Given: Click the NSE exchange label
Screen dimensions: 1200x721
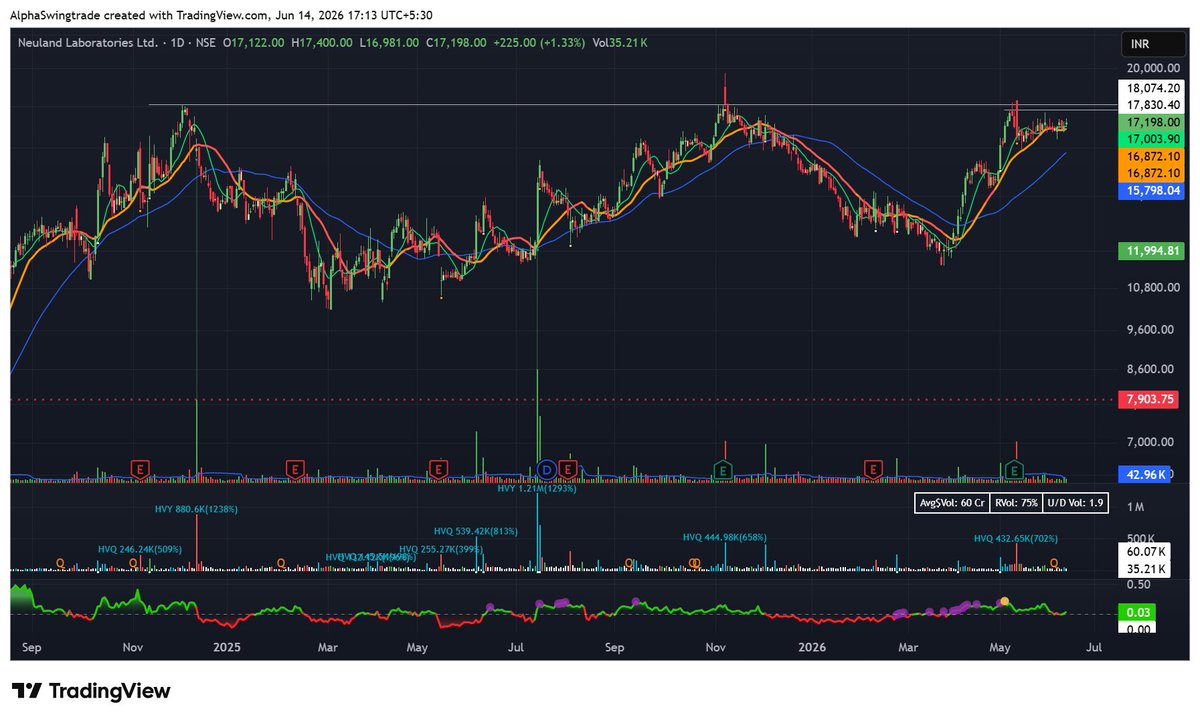Looking at the screenshot, I should click(x=206, y=43).
